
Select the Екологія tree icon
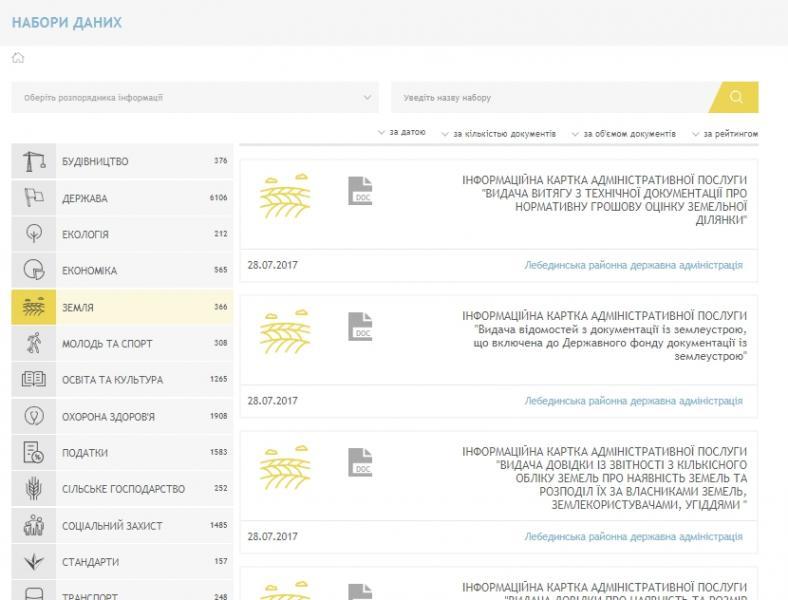click(34, 234)
